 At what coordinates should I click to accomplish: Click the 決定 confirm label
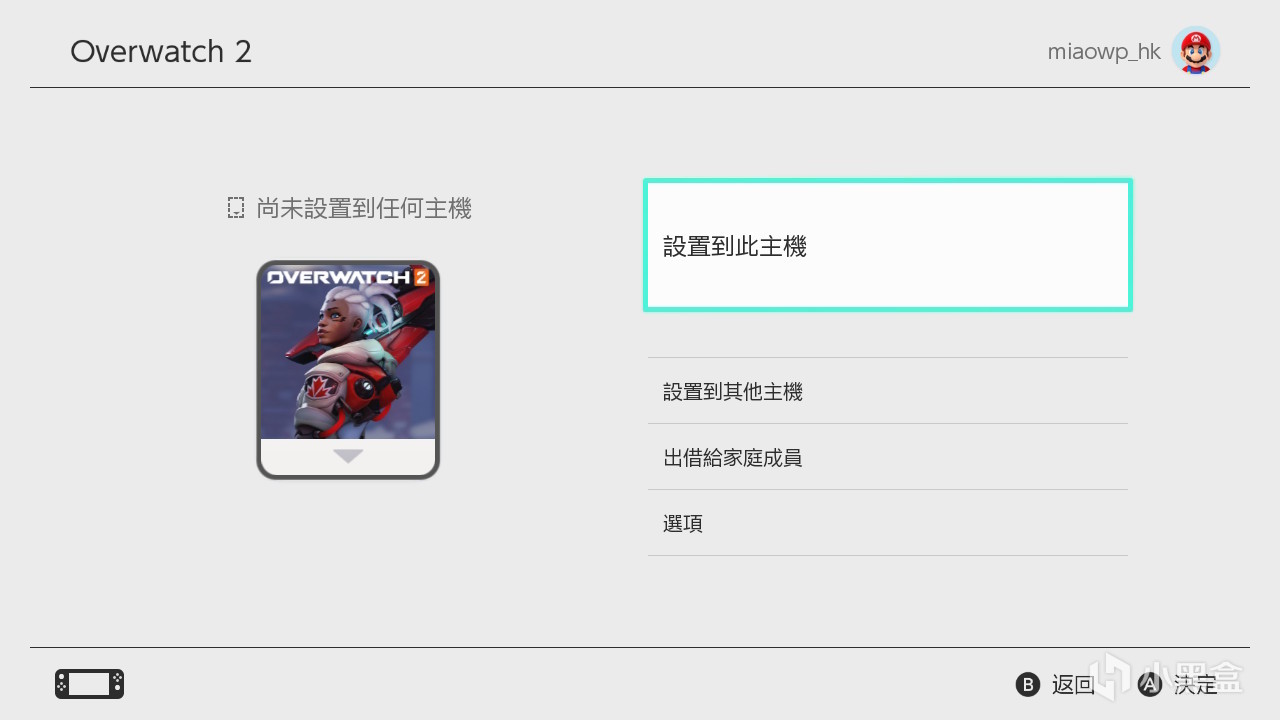pyautogui.click(x=1196, y=684)
